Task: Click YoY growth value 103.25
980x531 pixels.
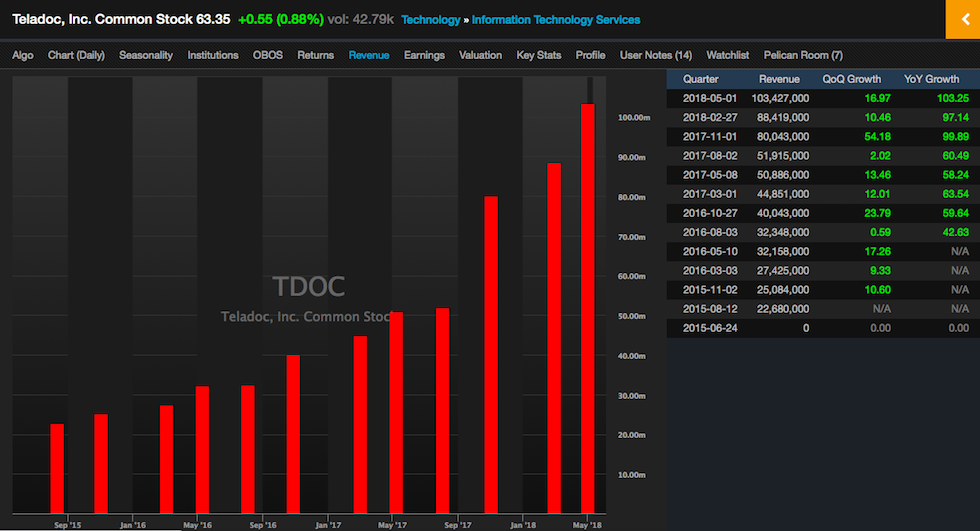Action: (952, 98)
